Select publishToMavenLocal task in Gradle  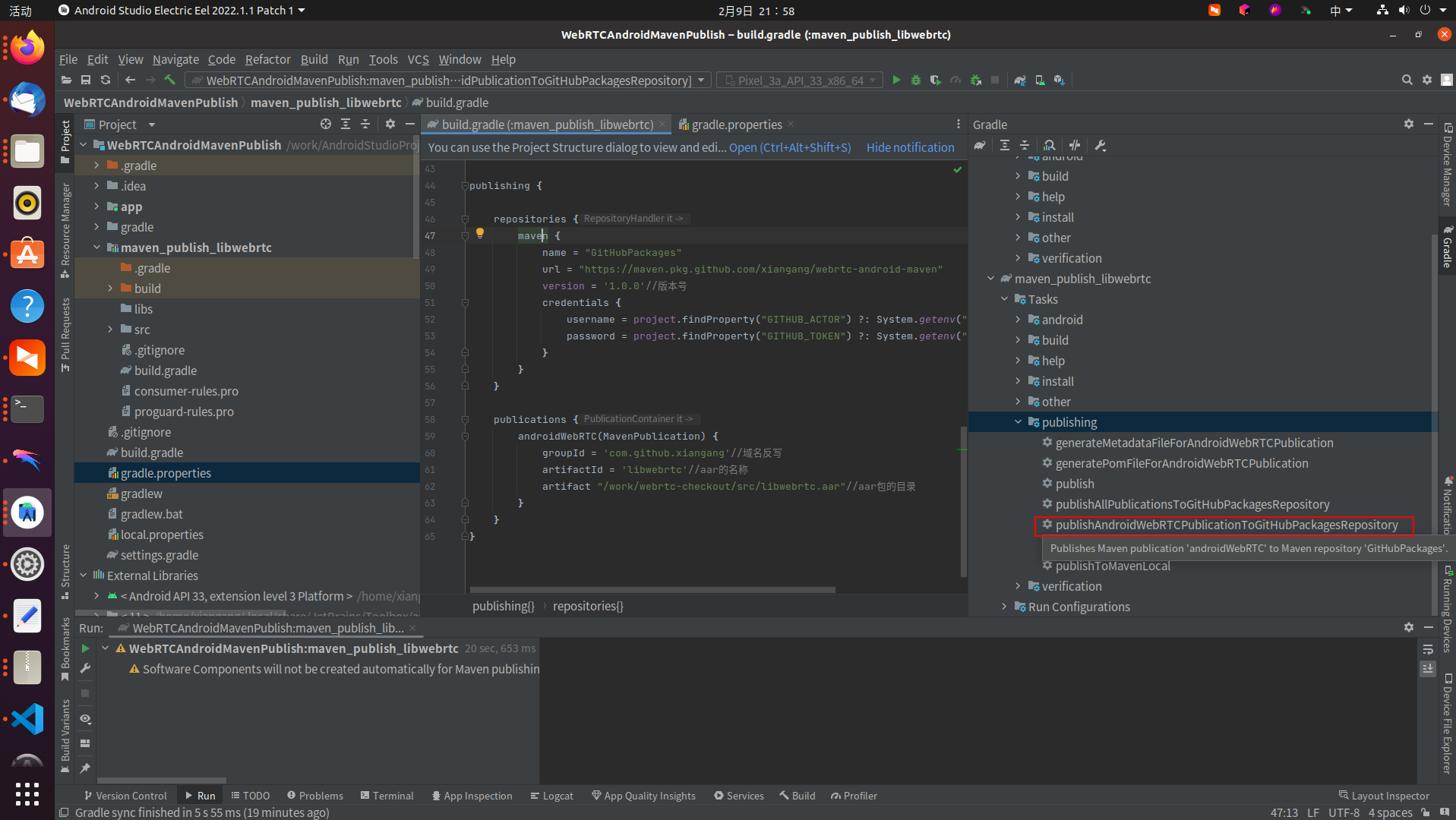(1112, 566)
